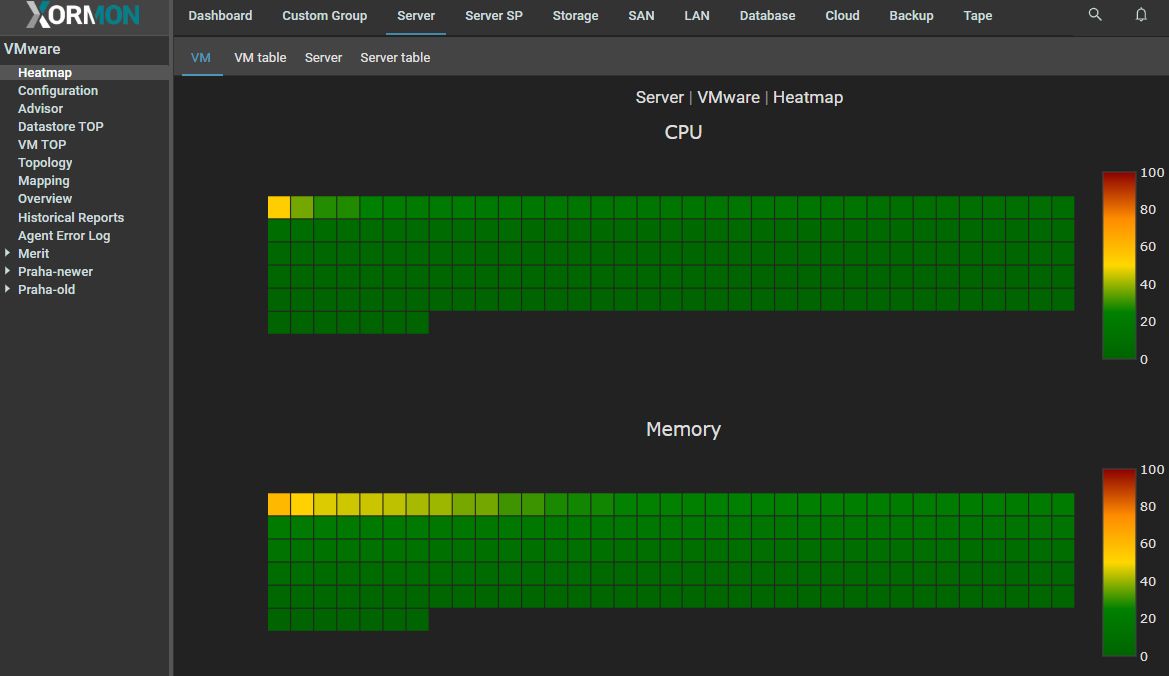The height and width of the screenshot is (676, 1169).
Task: Go to the Dashboard menu item
Action: [x=220, y=16]
